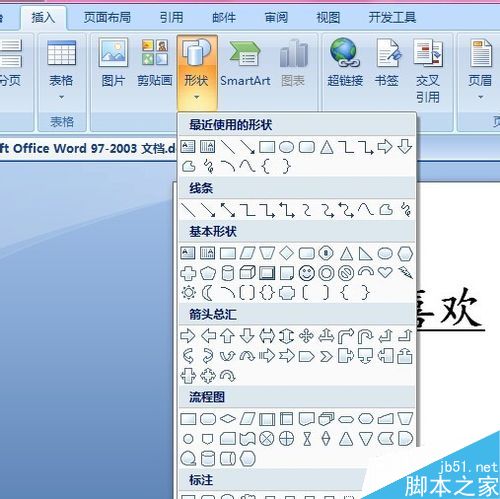Open the Shapes dropdown arrow
The width and height of the screenshot is (500, 499).
coord(197,97)
